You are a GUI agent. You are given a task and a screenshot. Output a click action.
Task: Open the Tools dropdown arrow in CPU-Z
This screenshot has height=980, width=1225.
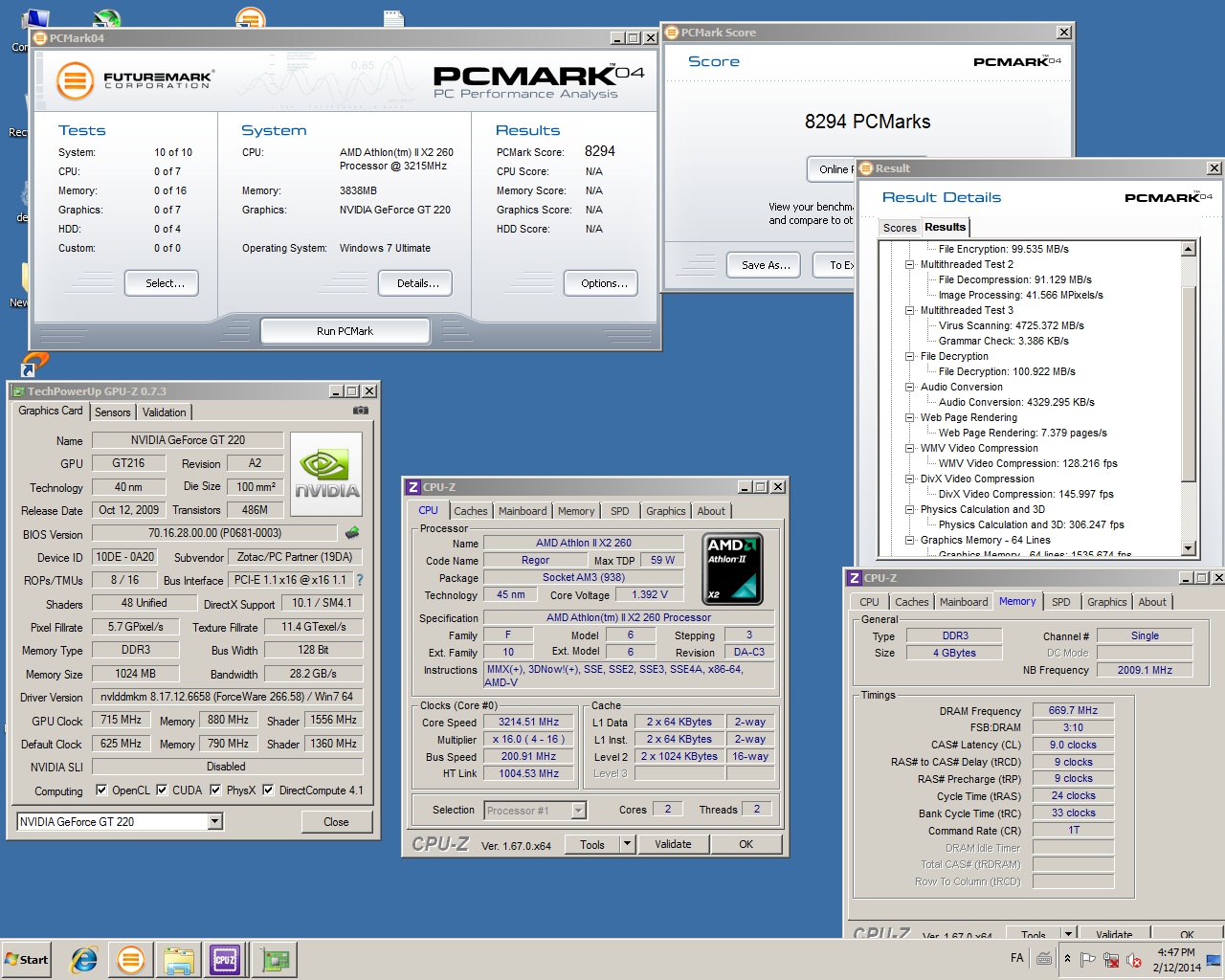(x=627, y=844)
